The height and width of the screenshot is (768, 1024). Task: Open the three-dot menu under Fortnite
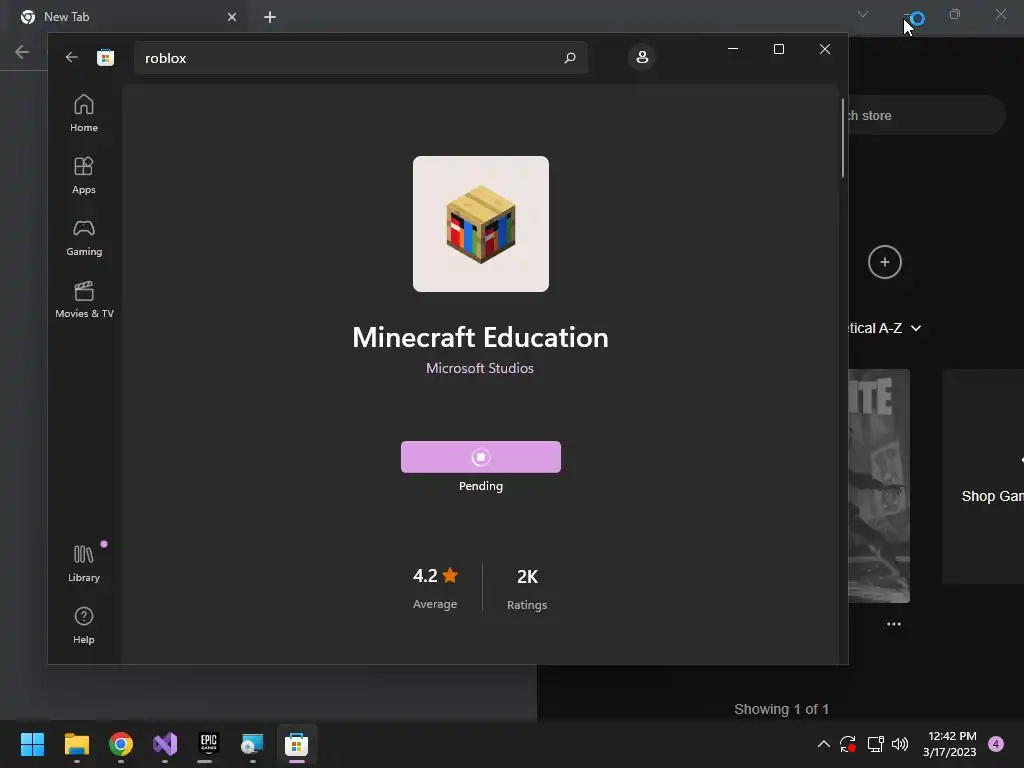[x=894, y=624]
